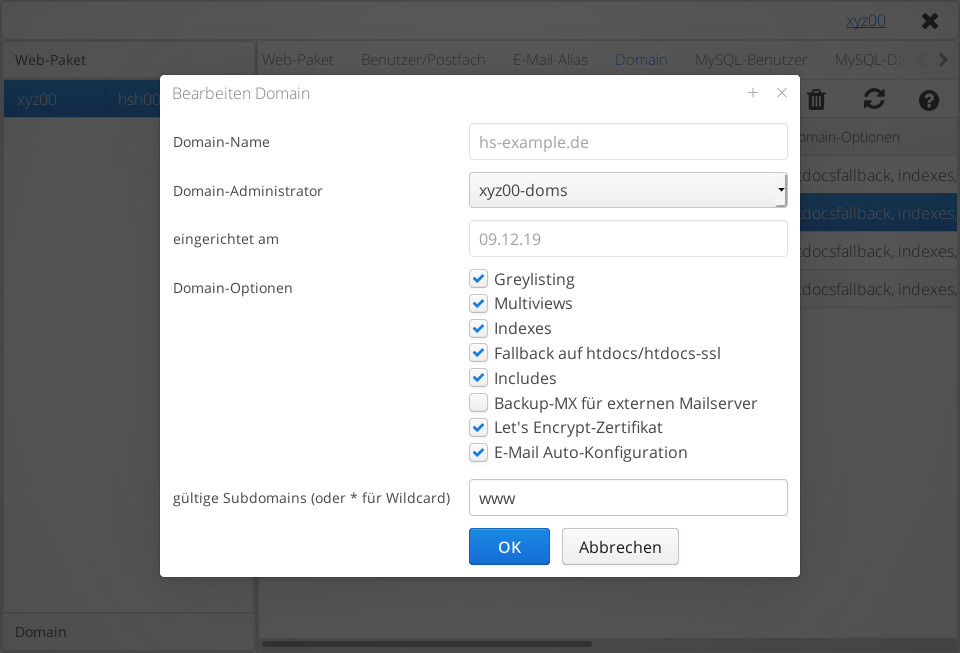The width and height of the screenshot is (960, 653).
Task: Click the Domain section header at bottom left
Action: 129,632
